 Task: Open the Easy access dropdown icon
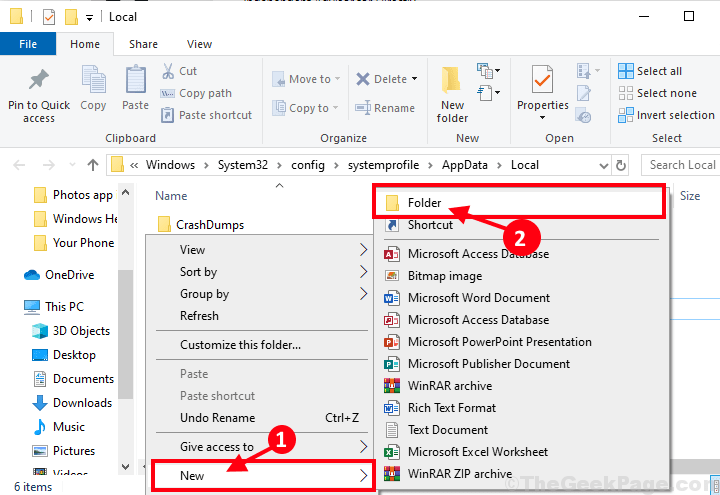click(488, 93)
